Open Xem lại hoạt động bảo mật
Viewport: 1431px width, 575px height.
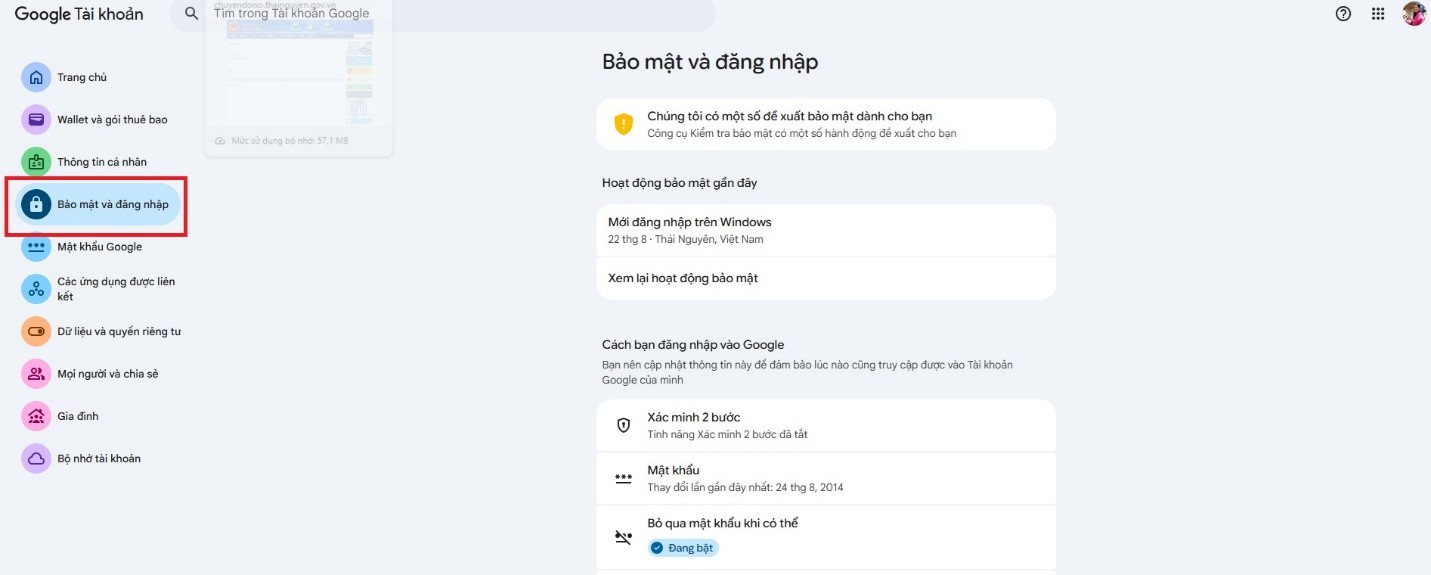point(826,278)
